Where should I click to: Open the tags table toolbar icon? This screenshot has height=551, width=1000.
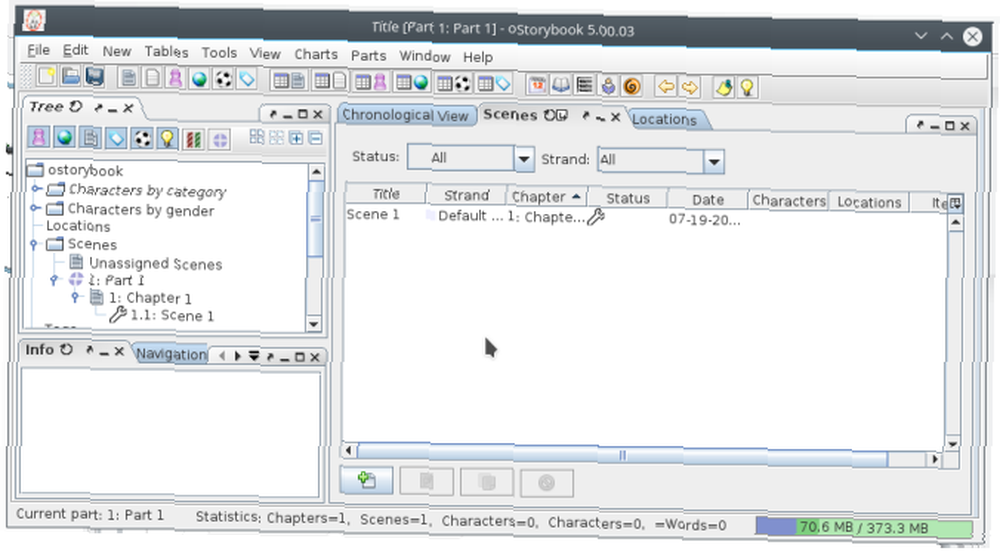point(494,83)
